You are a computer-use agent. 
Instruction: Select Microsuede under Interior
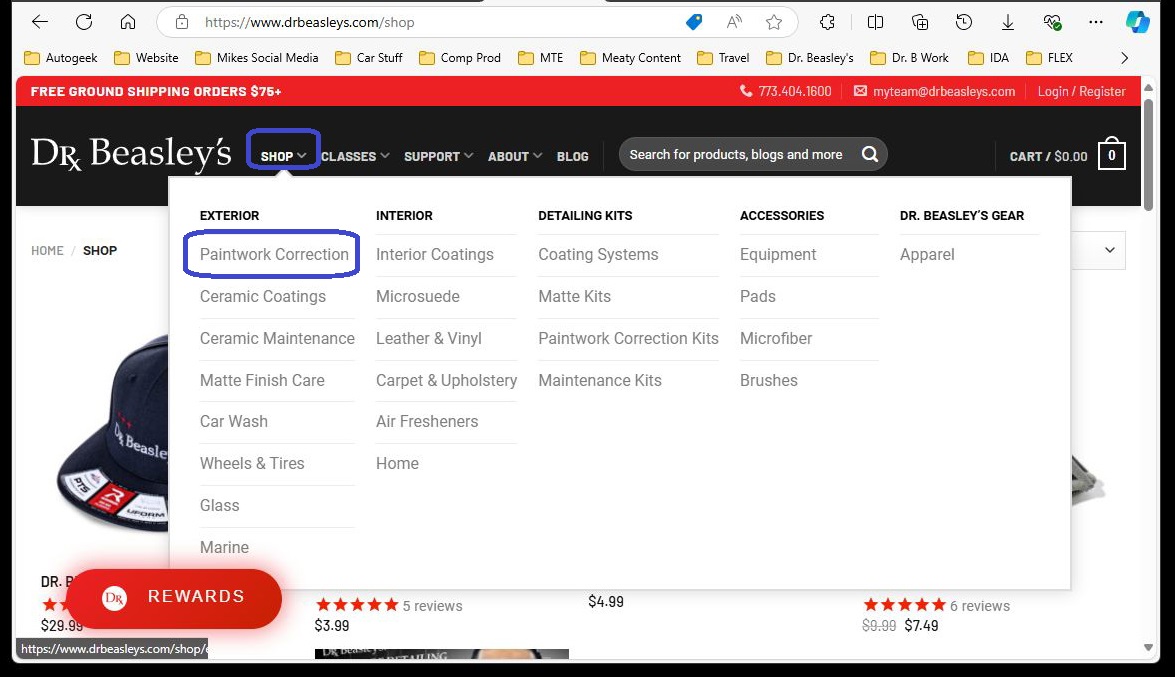[418, 296]
